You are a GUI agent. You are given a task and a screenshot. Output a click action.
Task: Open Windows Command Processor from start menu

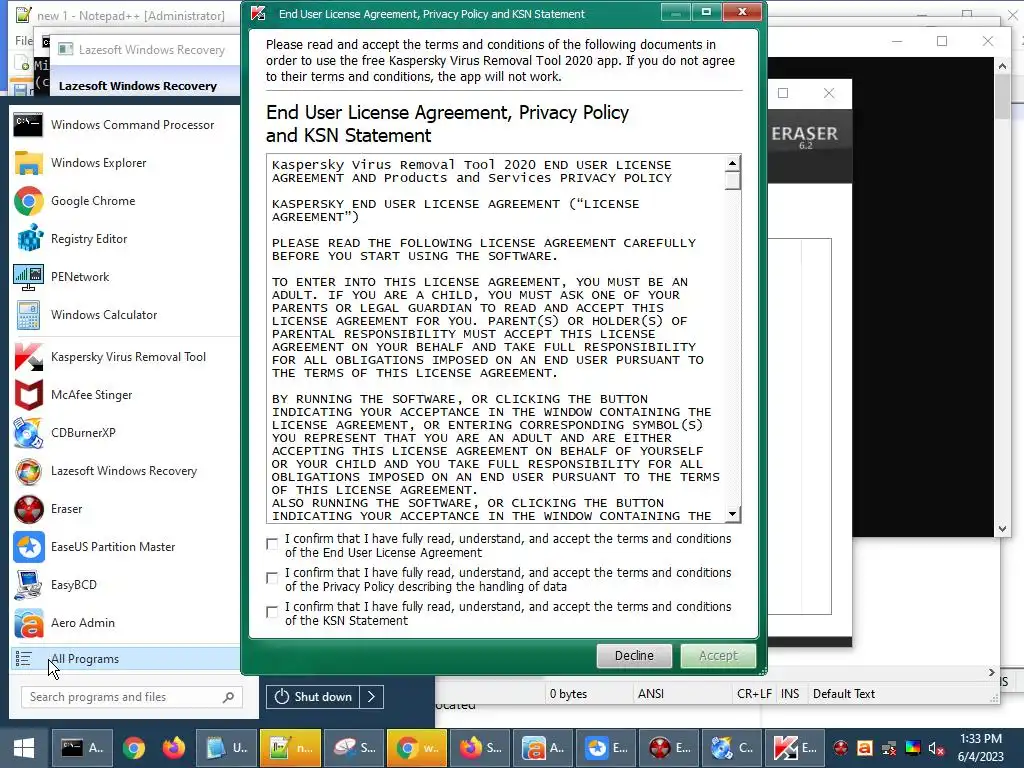125,125
